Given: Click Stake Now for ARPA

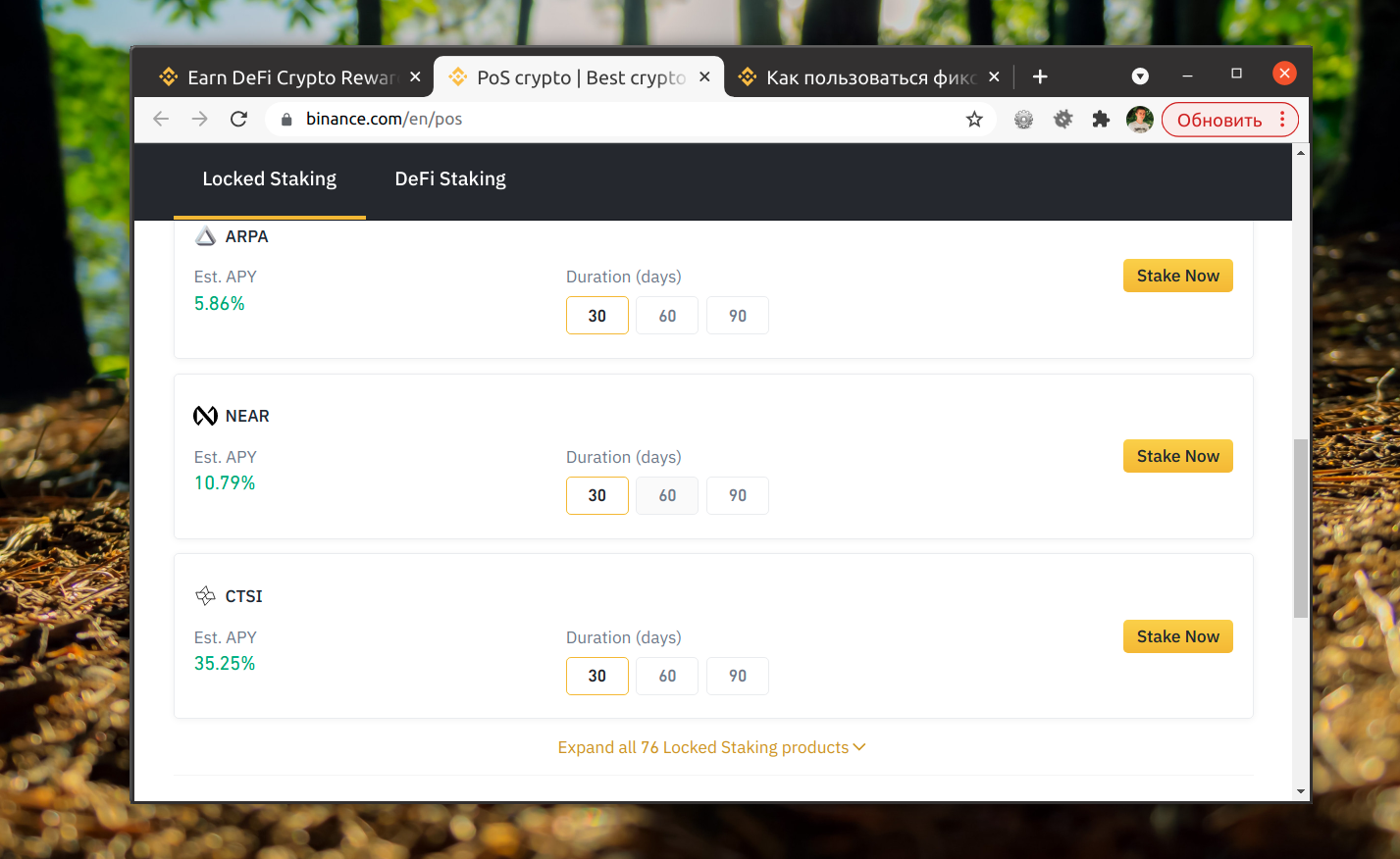Looking at the screenshot, I should point(1178,276).
